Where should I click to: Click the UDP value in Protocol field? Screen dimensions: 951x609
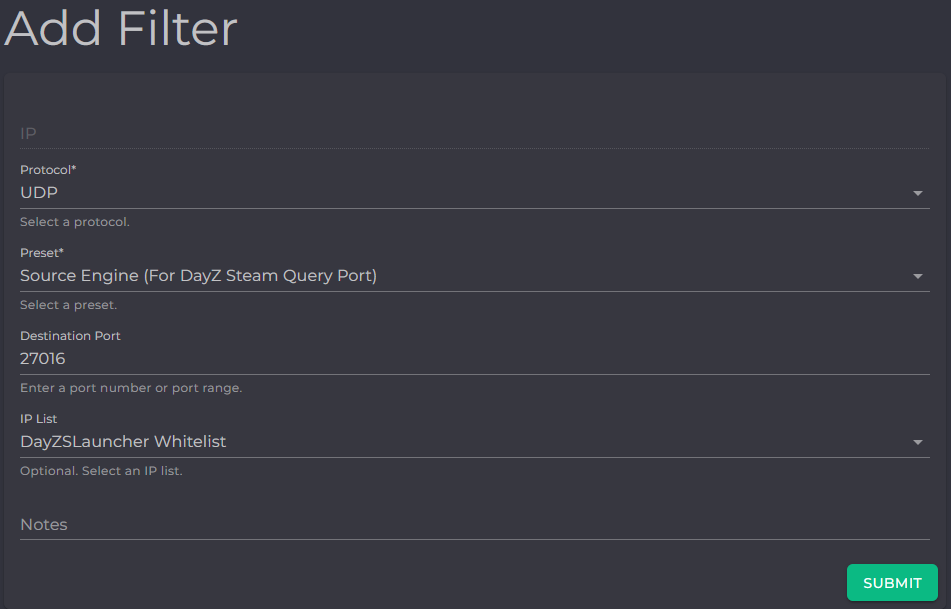[39, 192]
